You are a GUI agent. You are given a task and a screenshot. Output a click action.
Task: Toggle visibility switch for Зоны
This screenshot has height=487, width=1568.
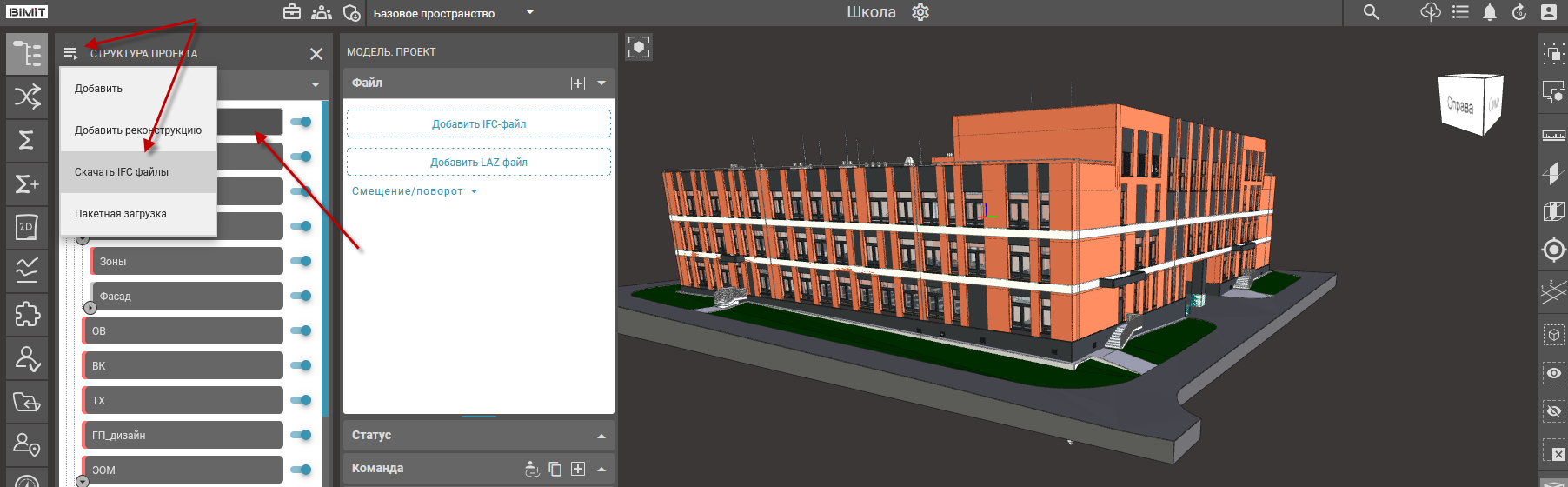tap(302, 261)
